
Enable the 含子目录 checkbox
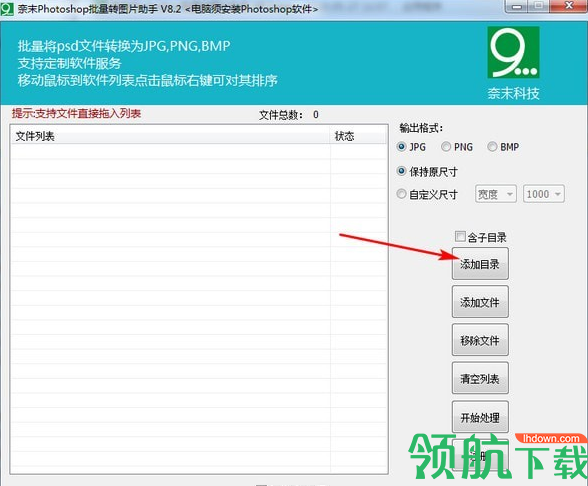(460, 236)
